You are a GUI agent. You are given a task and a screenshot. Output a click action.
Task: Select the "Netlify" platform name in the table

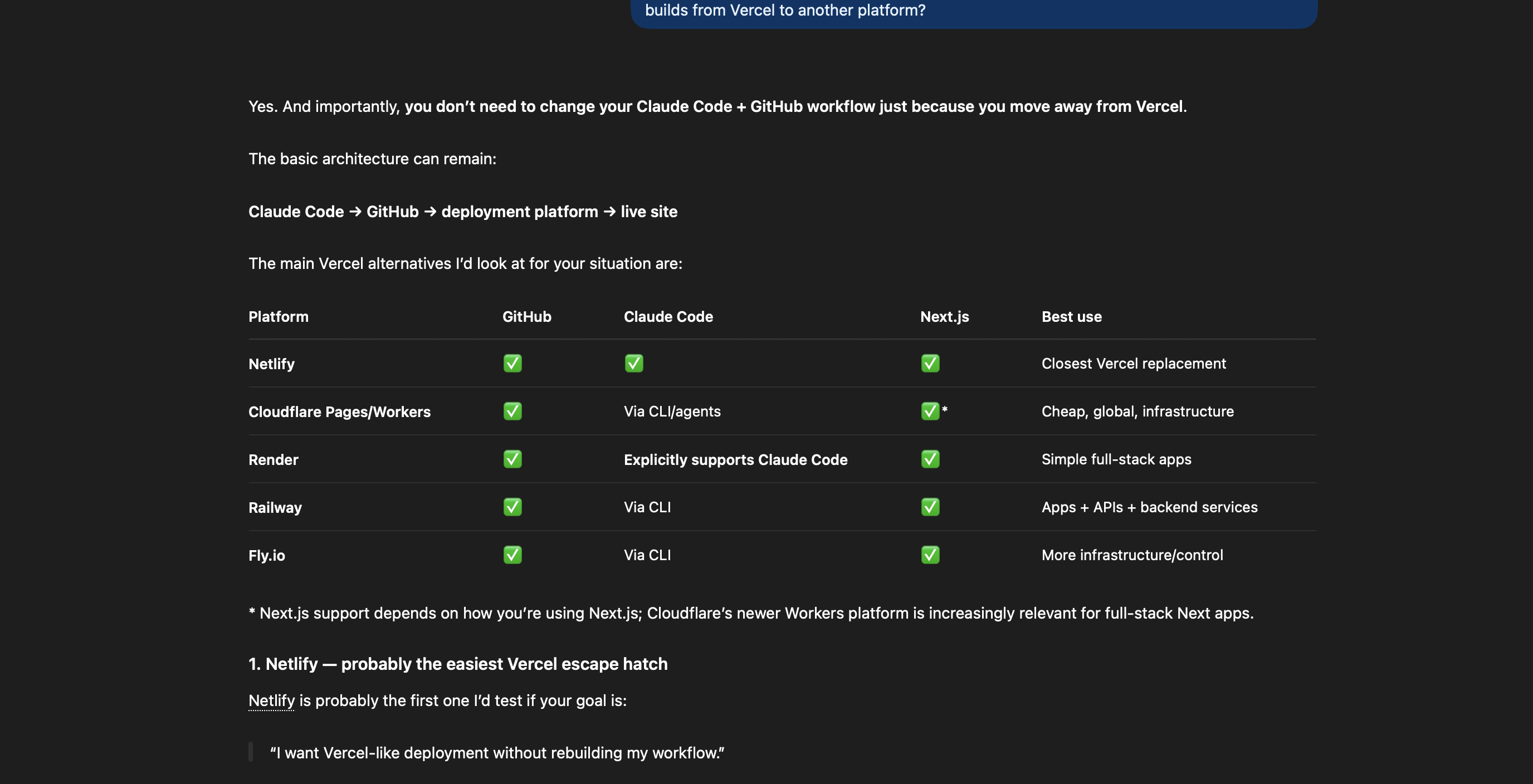271,364
